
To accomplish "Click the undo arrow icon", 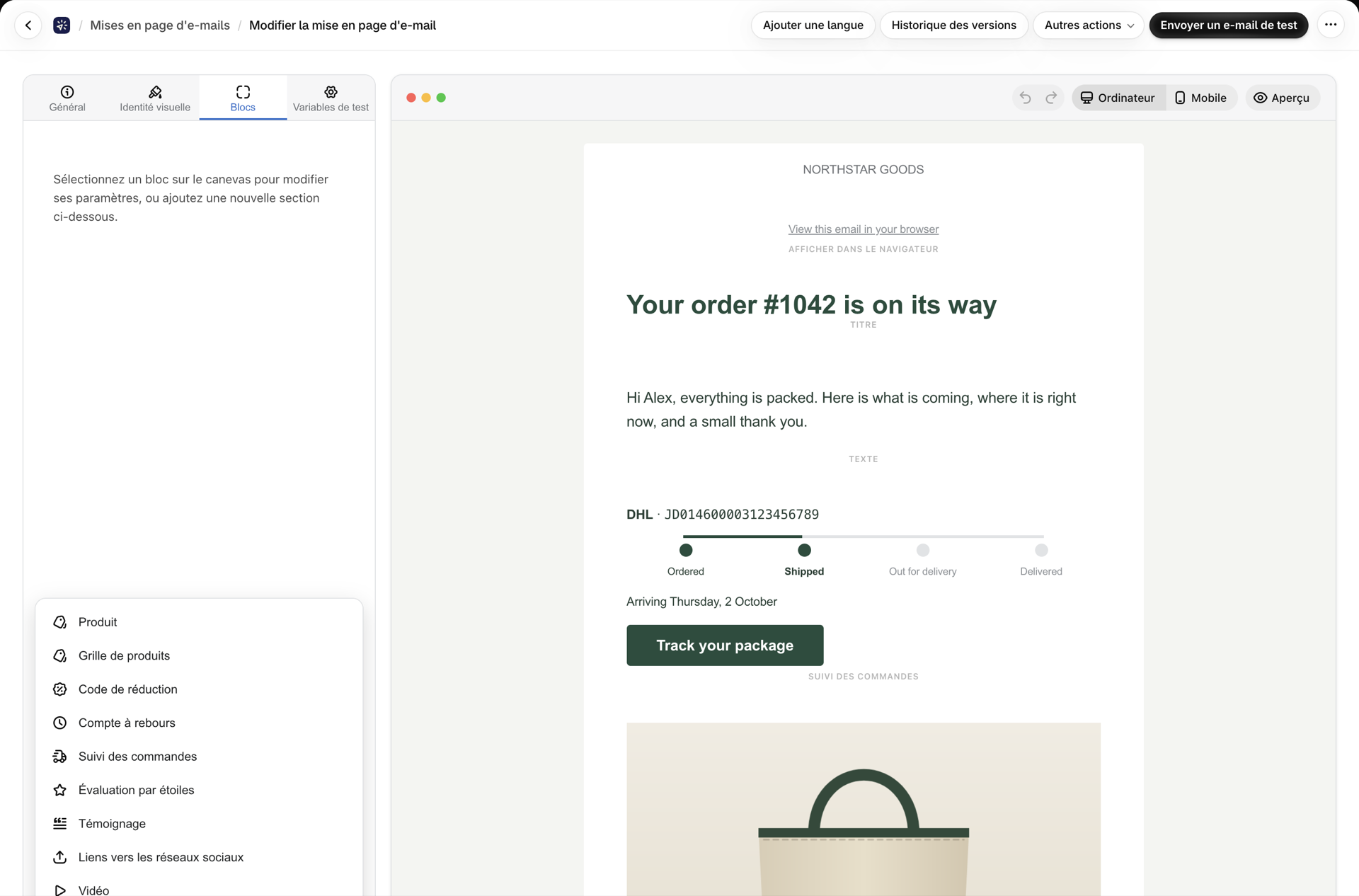I will (x=1025, y=98).
